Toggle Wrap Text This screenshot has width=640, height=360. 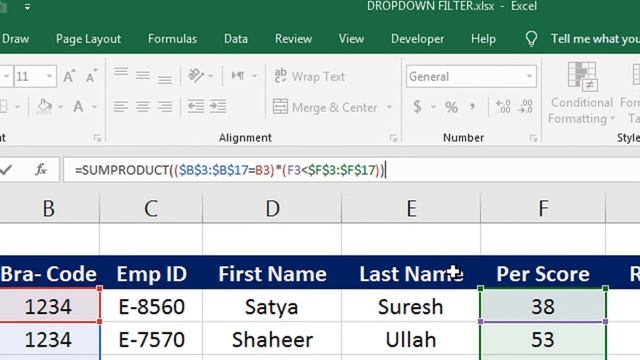click(x=309, y=76)
